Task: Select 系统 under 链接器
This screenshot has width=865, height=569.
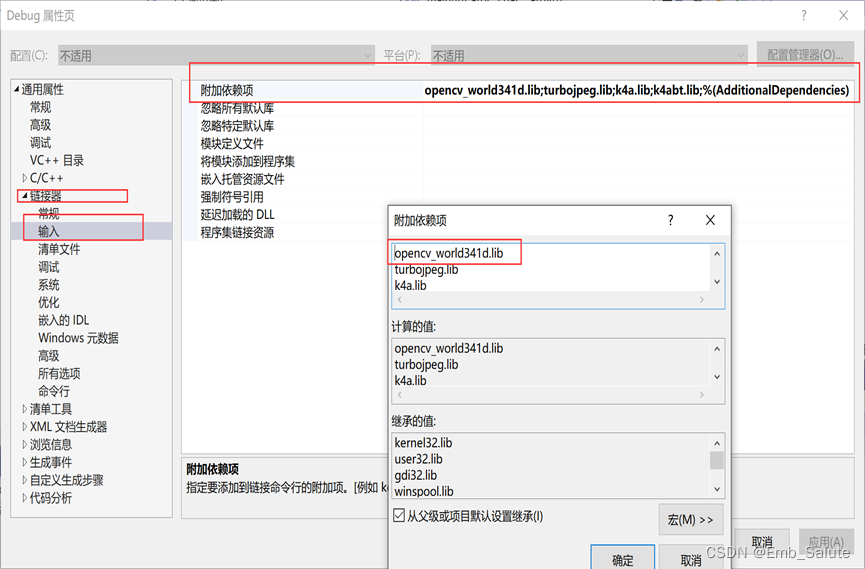Action: coord(49,285)
